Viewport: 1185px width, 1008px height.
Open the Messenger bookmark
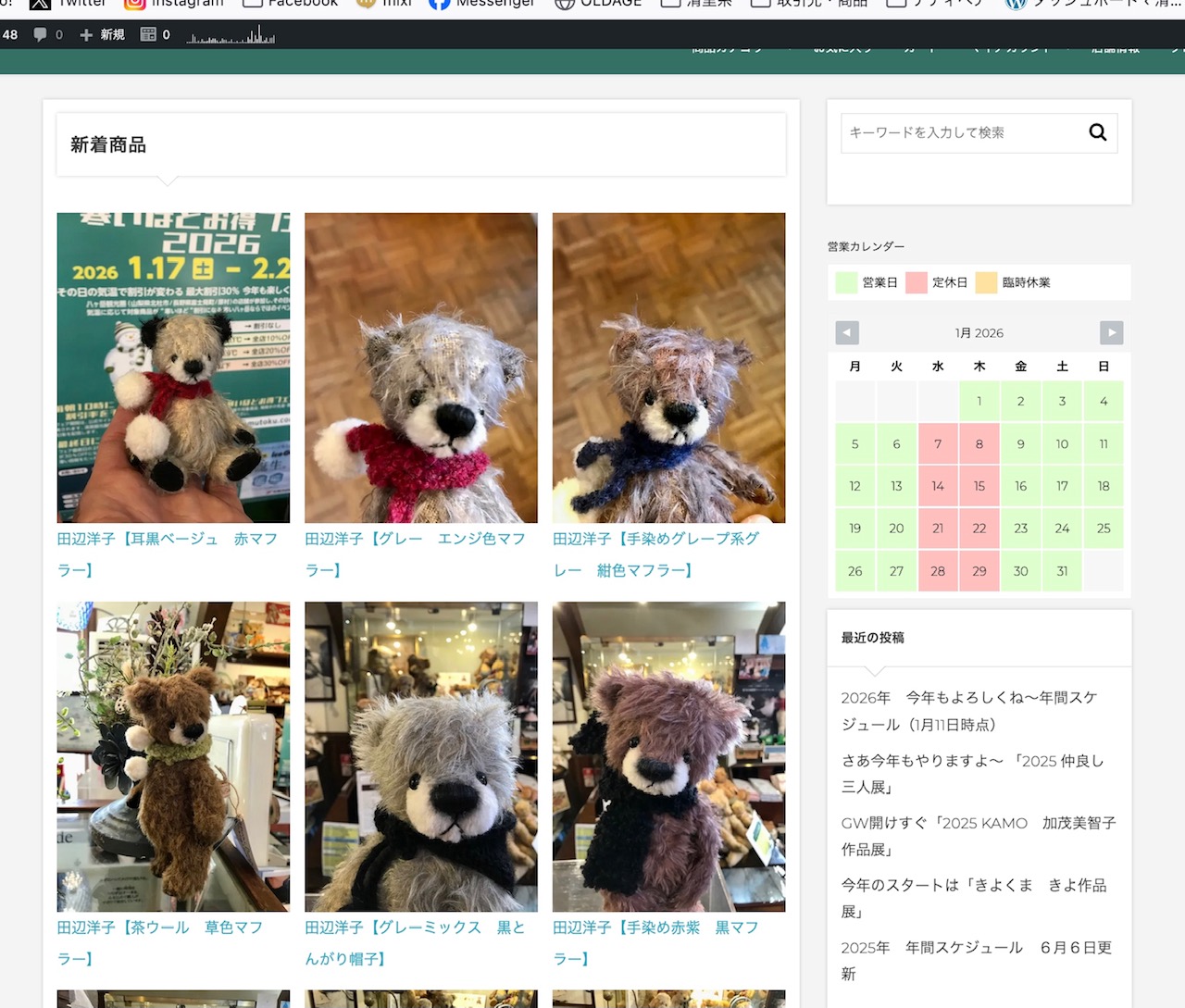pyautogui.click(x=481, y=3)
